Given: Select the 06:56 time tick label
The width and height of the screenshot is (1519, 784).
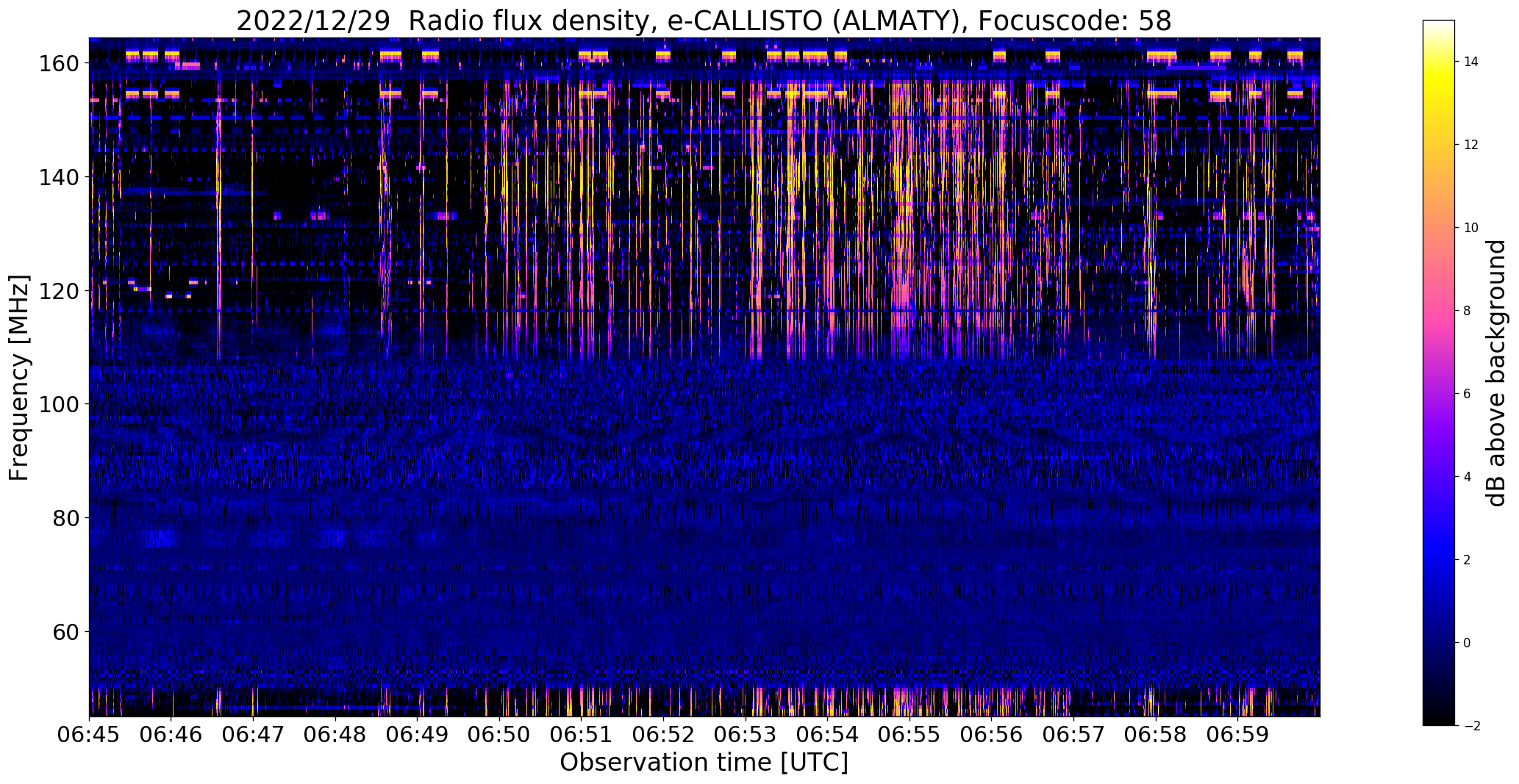Looking at the screenshot, I should 992,734.
